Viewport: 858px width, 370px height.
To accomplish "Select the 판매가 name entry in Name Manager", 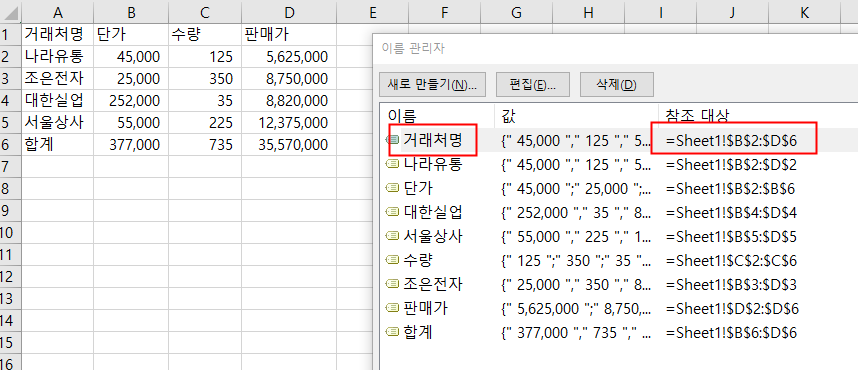I will 426,309.
